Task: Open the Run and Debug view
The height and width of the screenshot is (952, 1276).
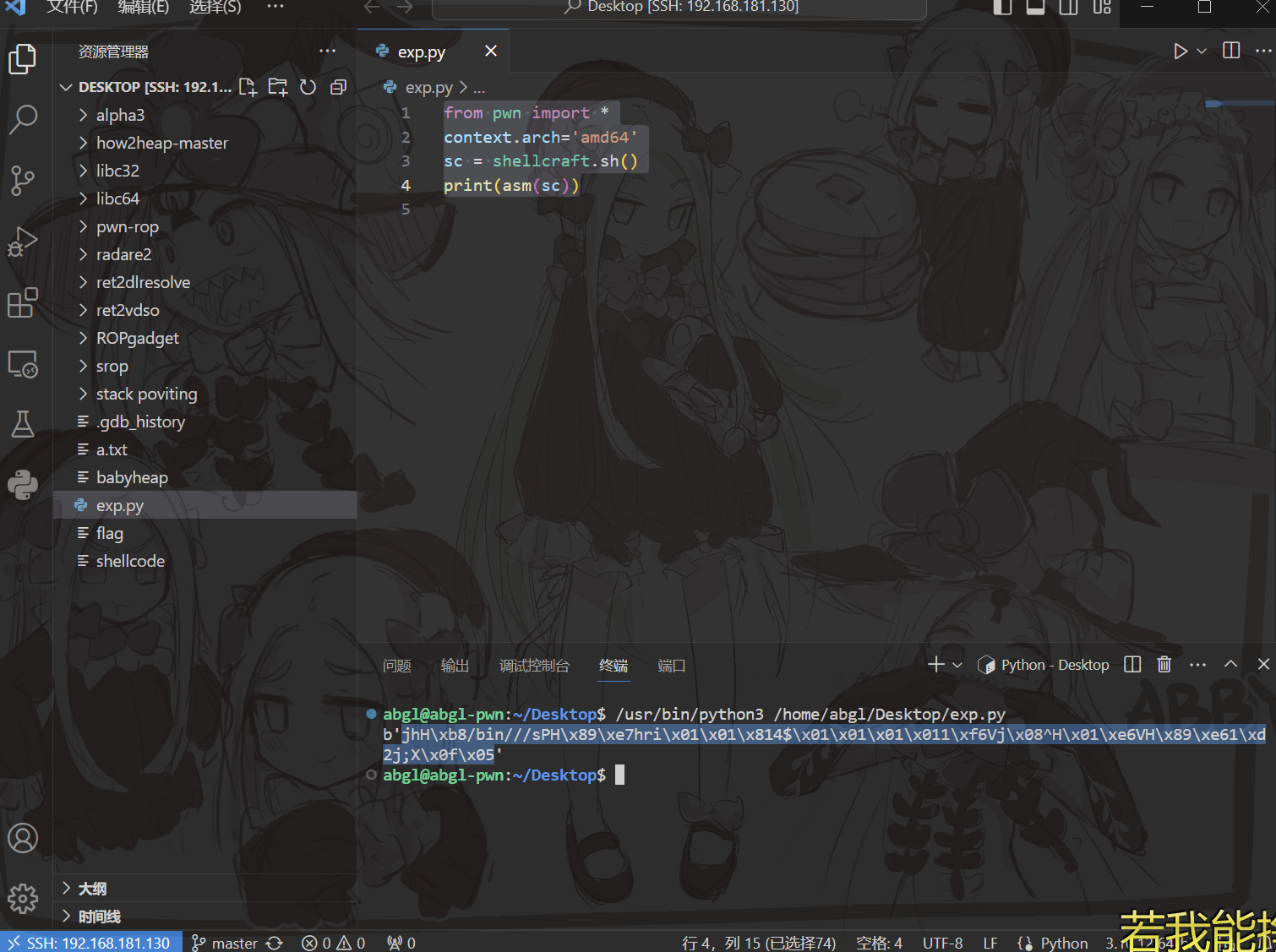Action: (23, 242)
